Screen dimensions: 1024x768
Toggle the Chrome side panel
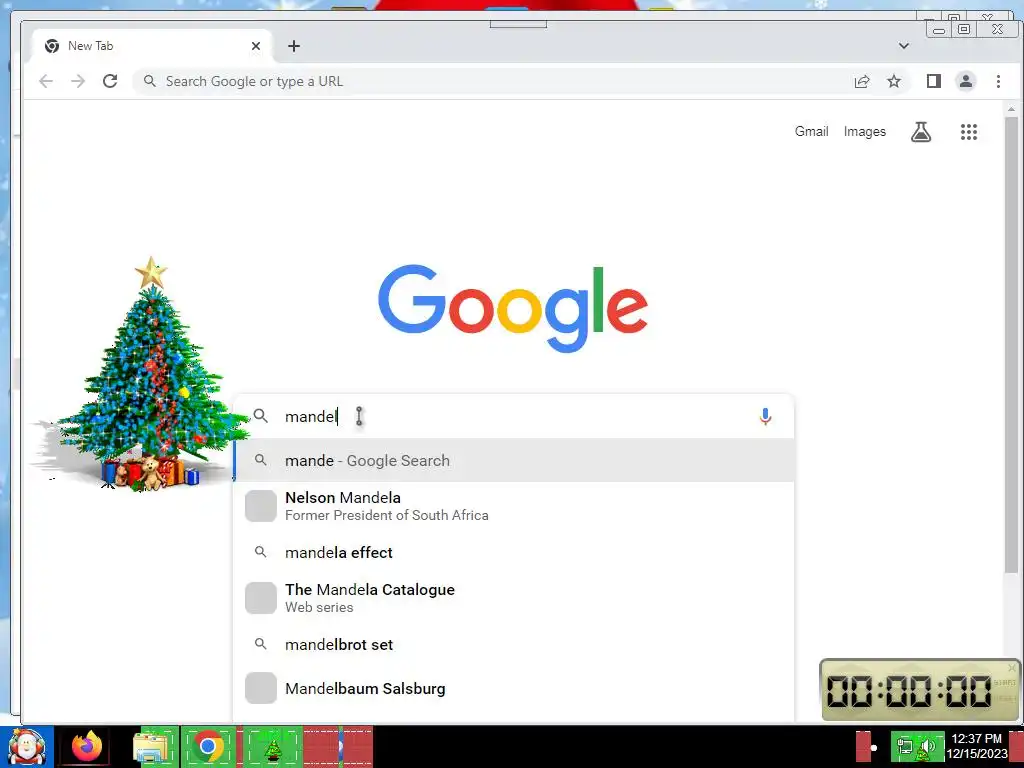934,81
